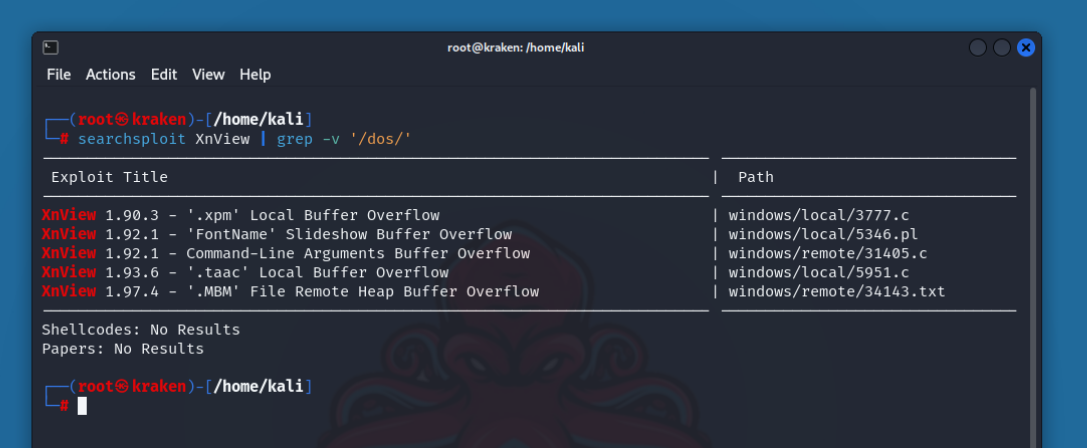
Task: Click the windows/local/5346.pl path
Action: coord(822,234)
